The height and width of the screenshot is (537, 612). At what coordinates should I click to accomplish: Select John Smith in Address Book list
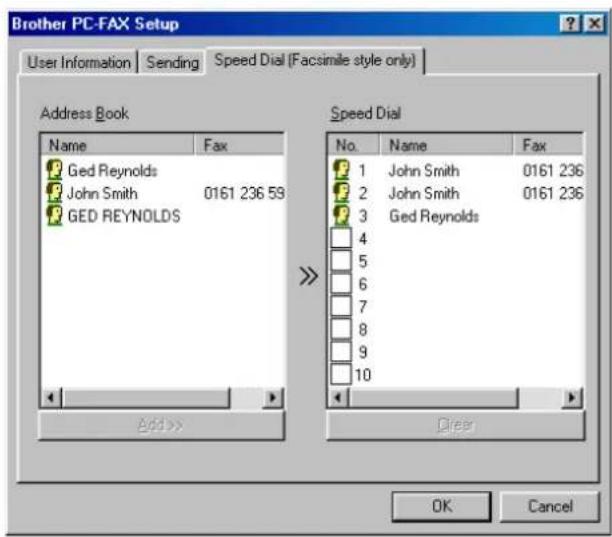(x=102, y=193)
